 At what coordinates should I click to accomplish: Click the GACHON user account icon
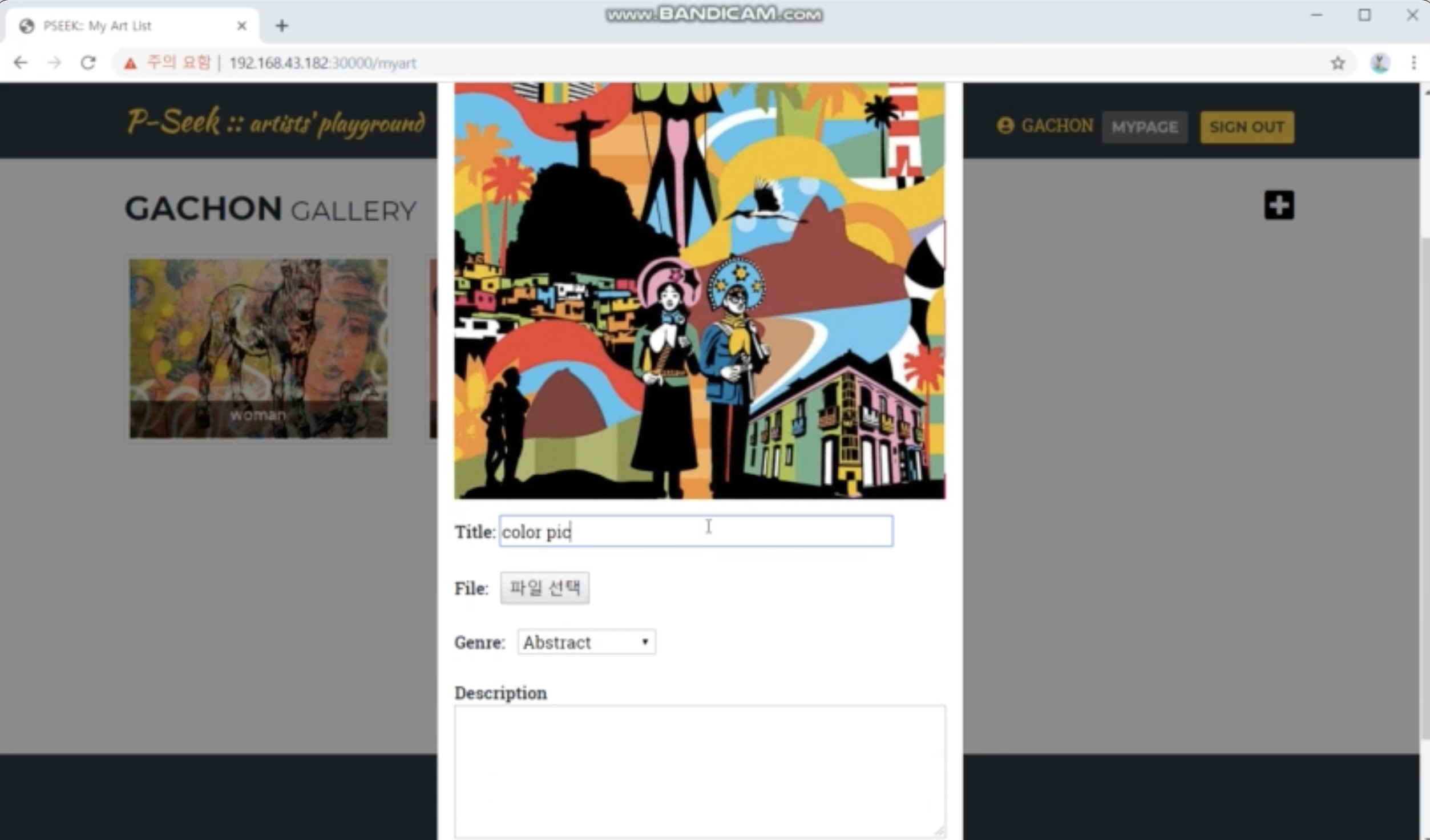coord(1005,126)
